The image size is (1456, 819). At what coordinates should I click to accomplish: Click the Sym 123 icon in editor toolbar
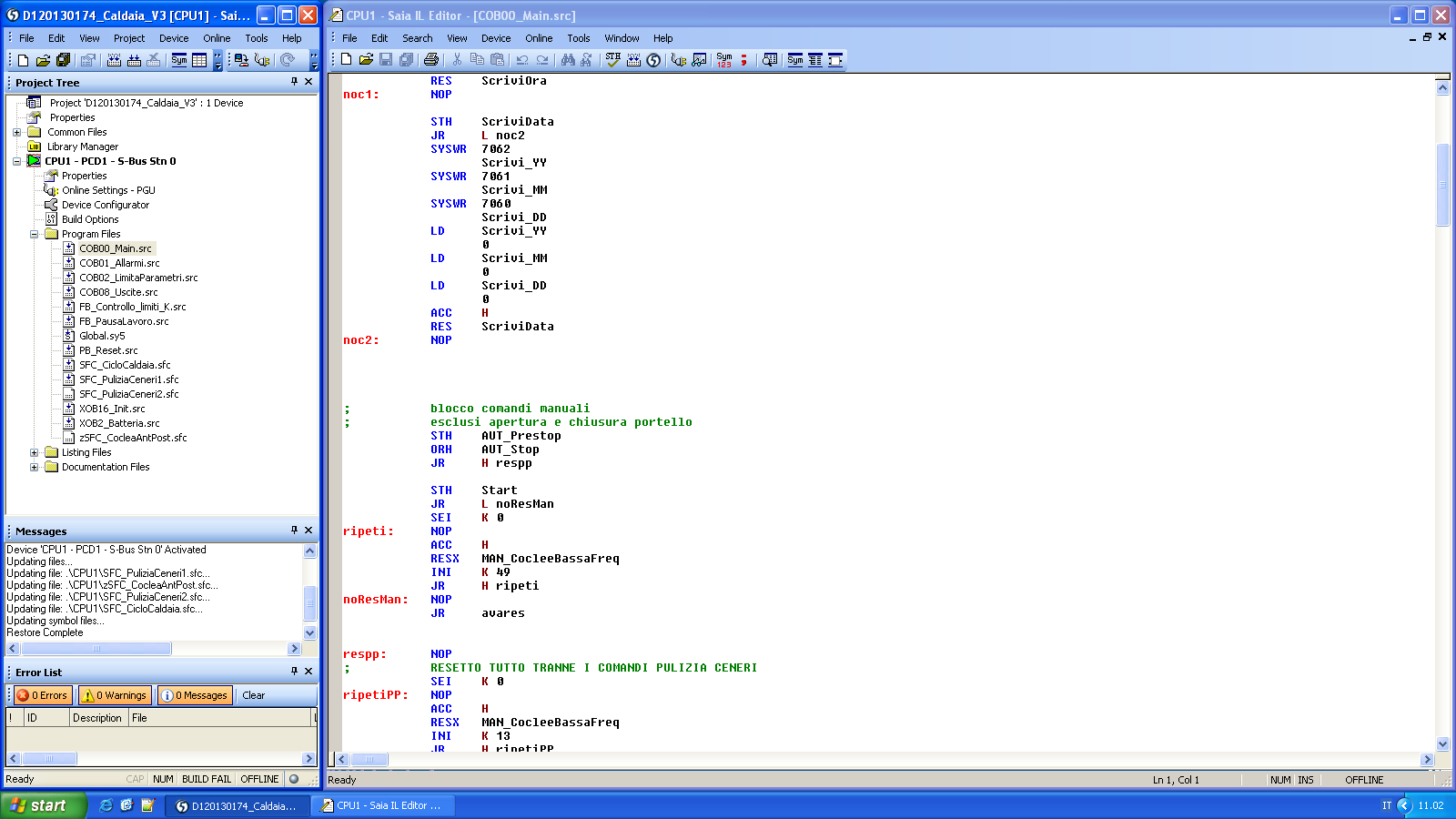pos(724,60)
